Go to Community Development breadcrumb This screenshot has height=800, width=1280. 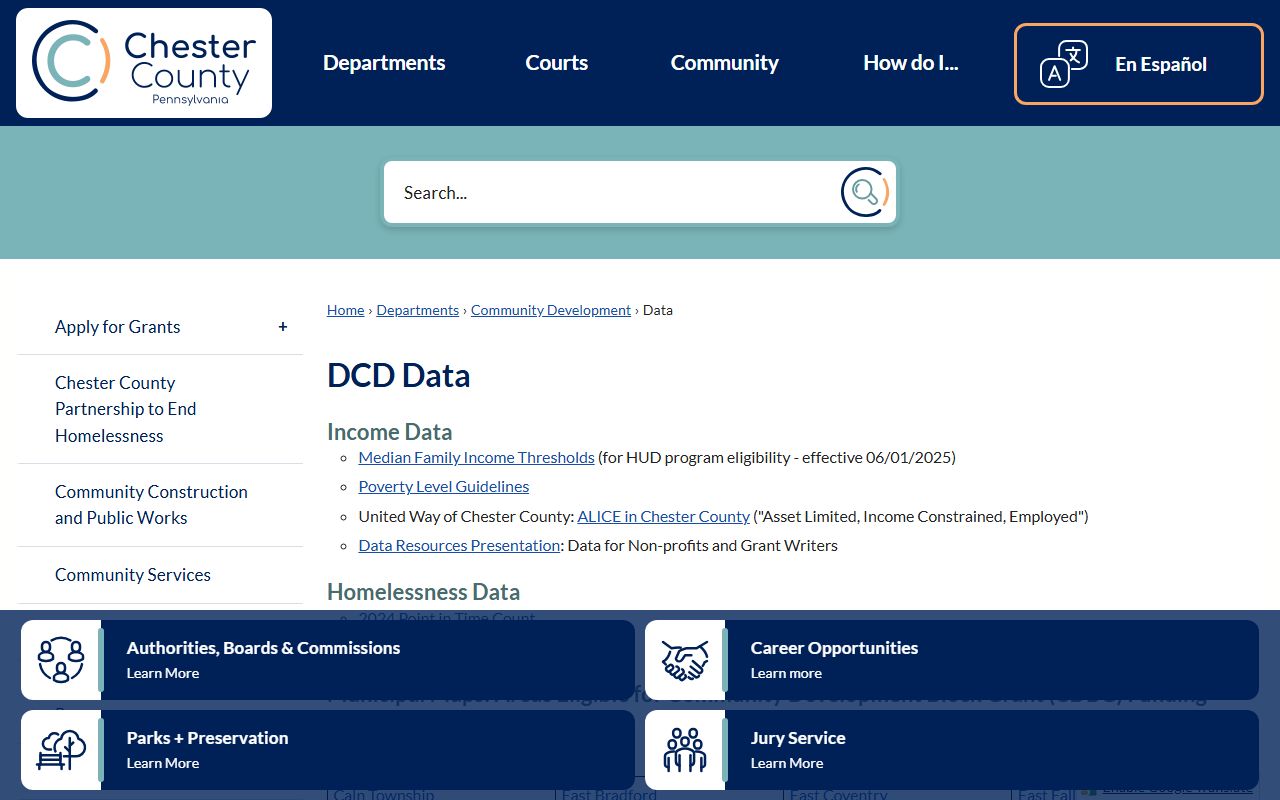click(550, 310)
